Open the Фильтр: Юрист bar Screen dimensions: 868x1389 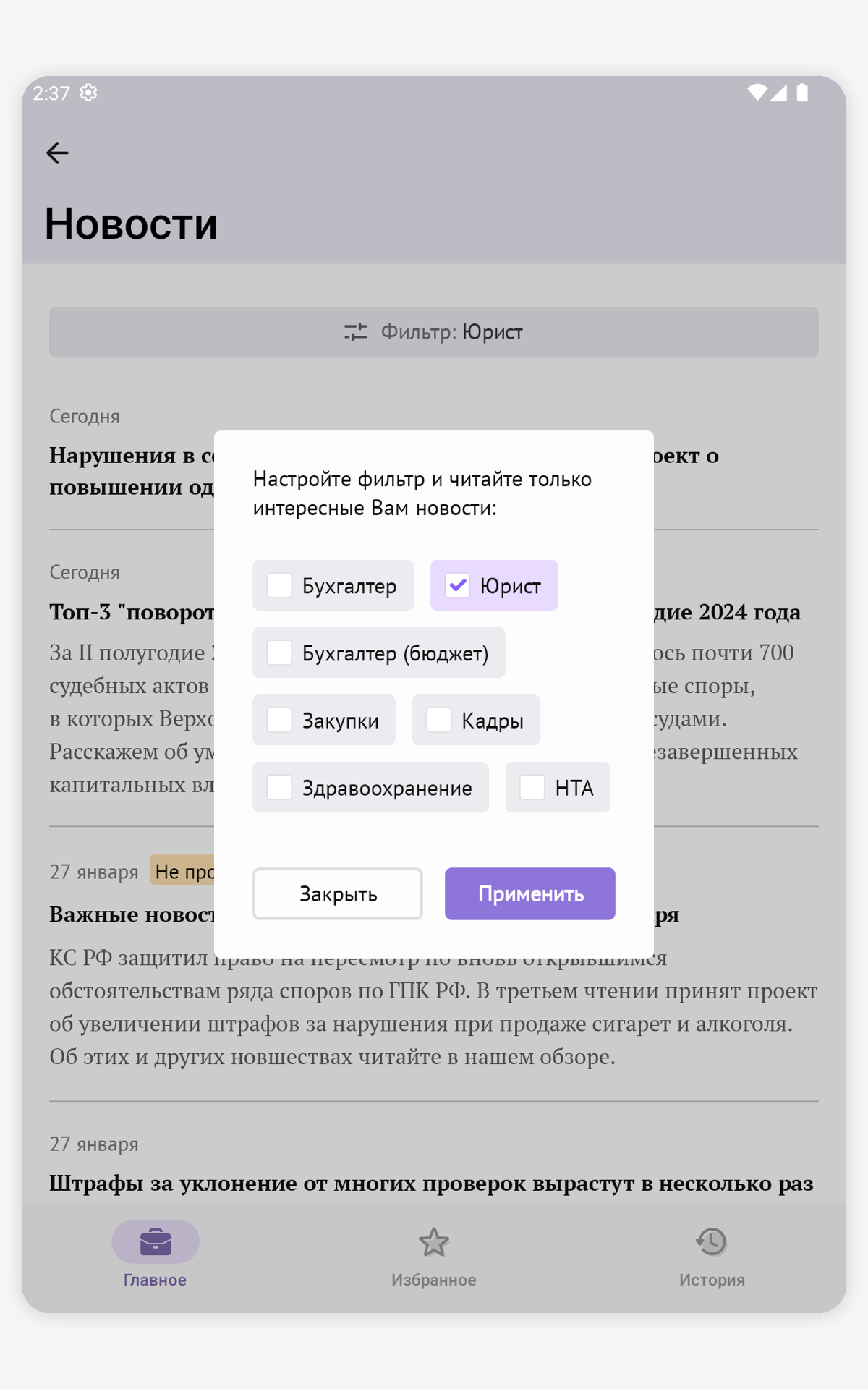point(434,332)
